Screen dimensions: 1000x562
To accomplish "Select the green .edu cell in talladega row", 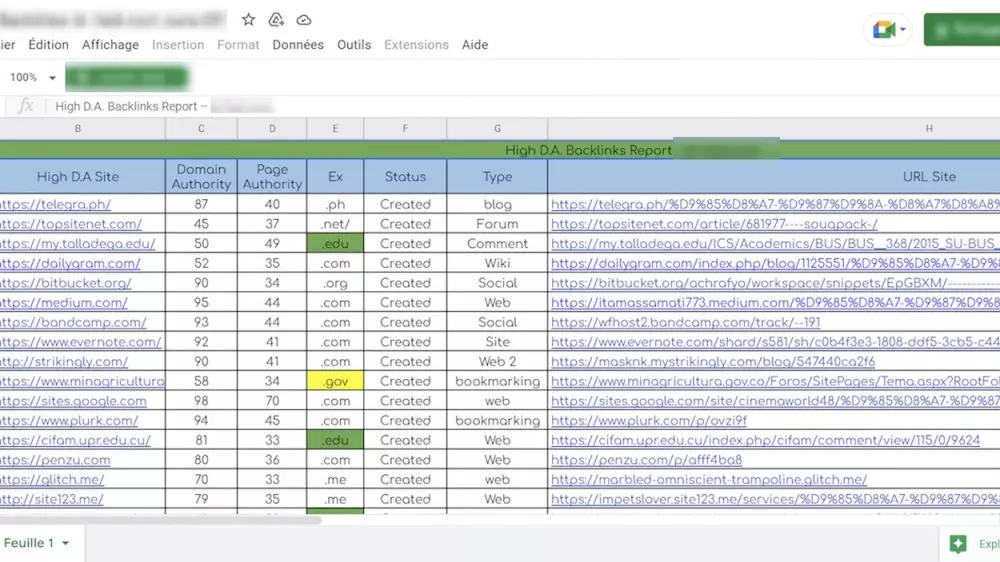I will (335, 244).
